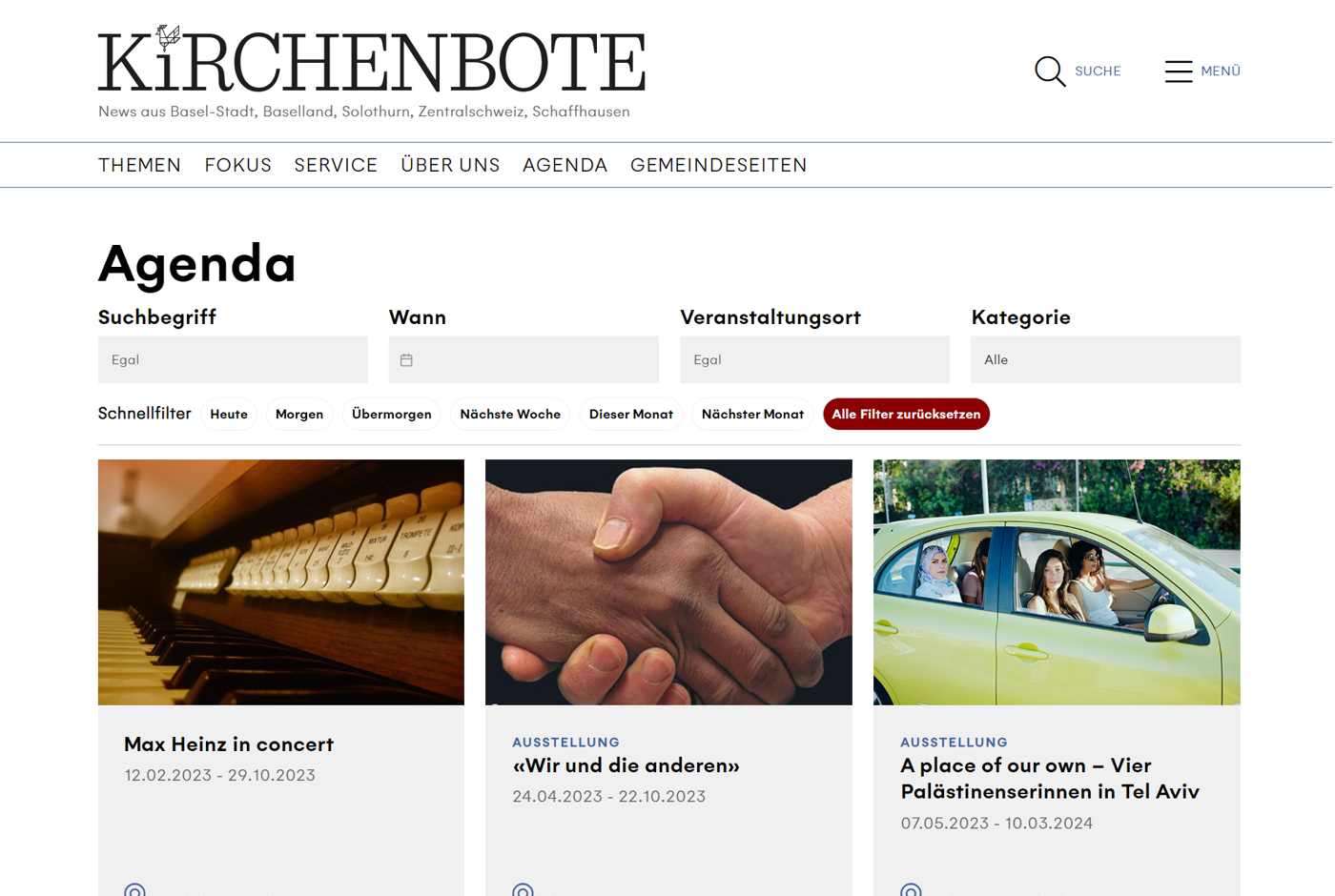The image size is (1335, 896).
Task: Click location pin under Wir und die anderen
Action: (x=523, y=890)
